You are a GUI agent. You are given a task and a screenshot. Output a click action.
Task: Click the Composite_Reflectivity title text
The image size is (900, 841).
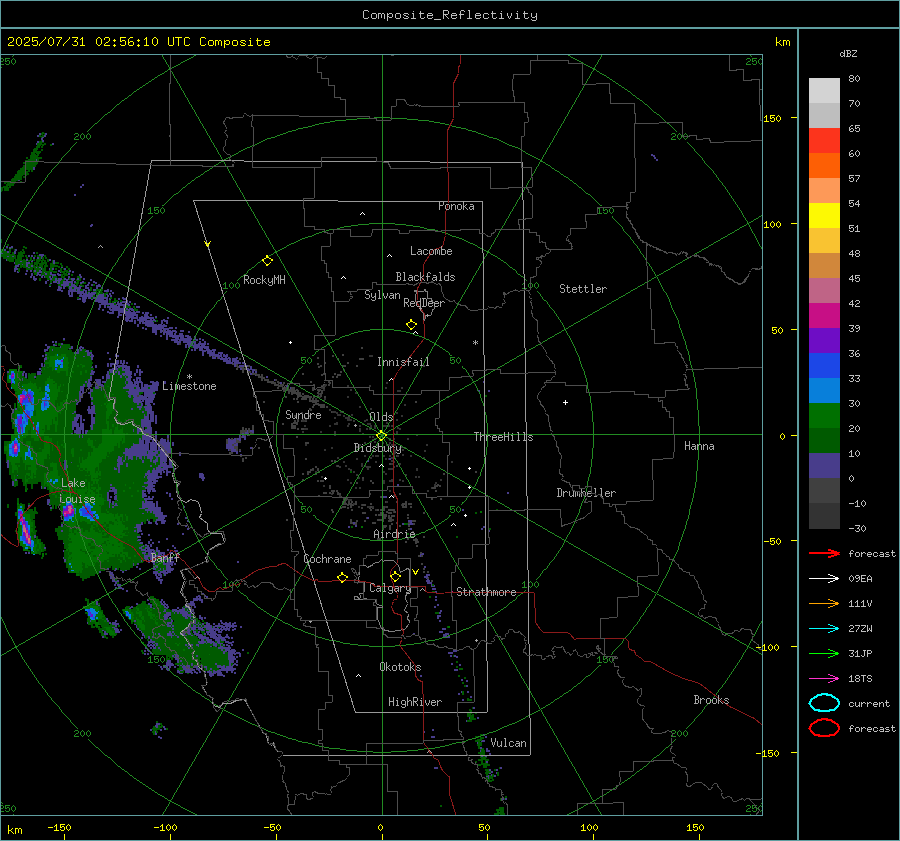point(449,15)
